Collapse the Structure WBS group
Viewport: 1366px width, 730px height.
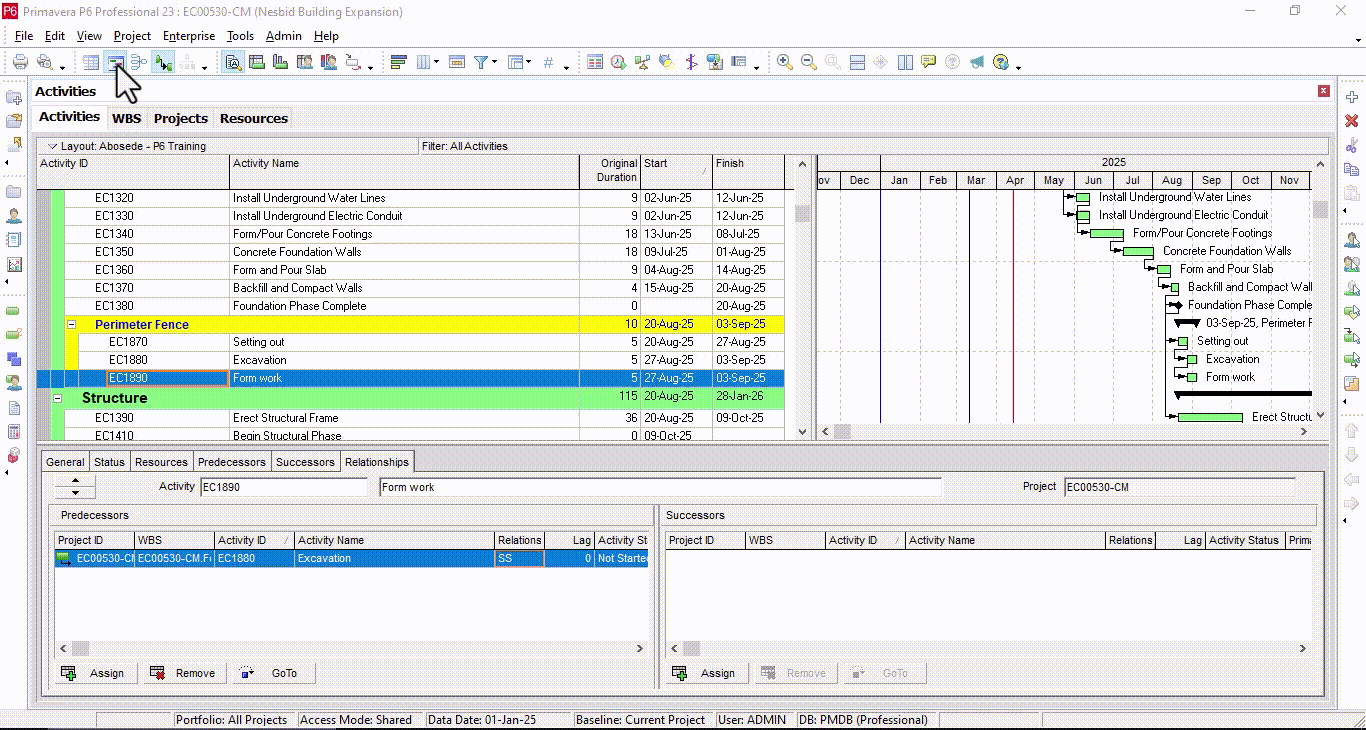click(57, 398)
